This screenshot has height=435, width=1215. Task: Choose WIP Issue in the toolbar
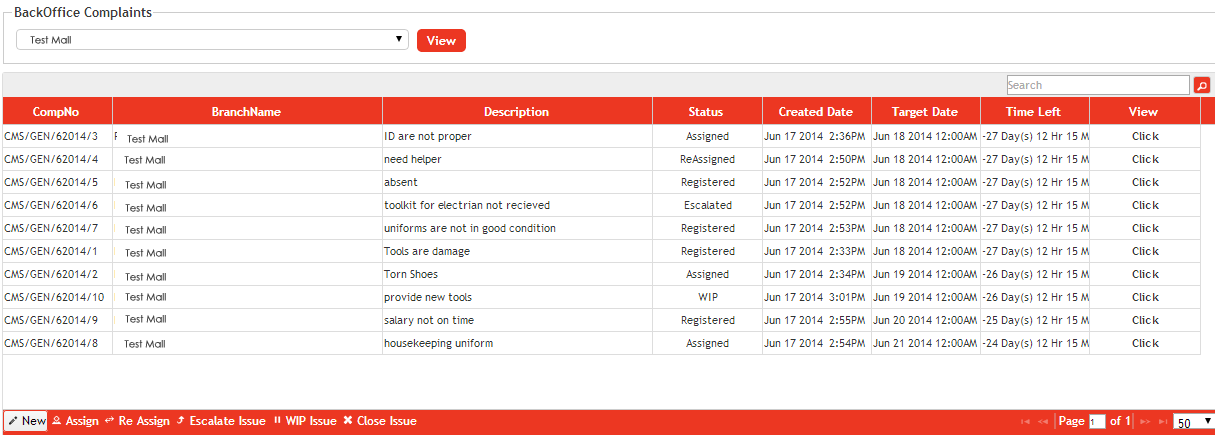(x=304, y=421)
